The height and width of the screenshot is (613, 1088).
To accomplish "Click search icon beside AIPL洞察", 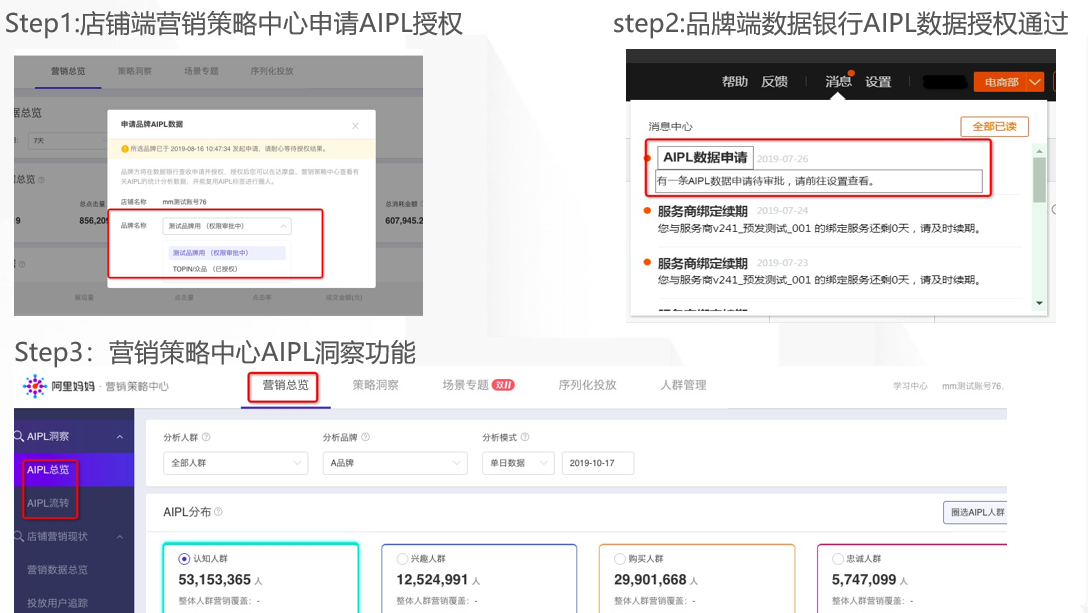I will pos(19,437).
